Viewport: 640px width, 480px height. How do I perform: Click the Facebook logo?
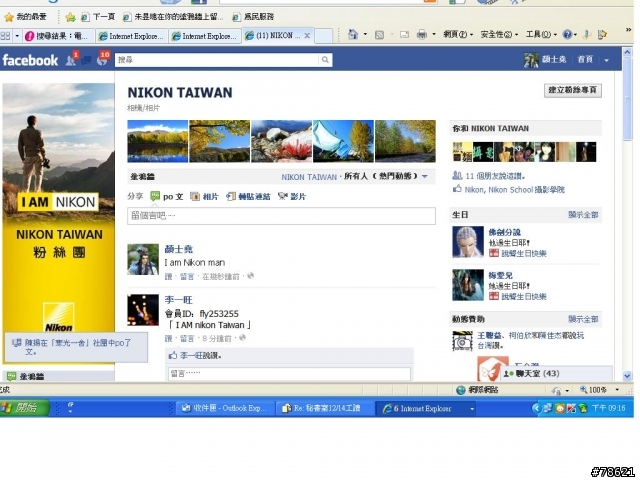[x=30, y=60]
